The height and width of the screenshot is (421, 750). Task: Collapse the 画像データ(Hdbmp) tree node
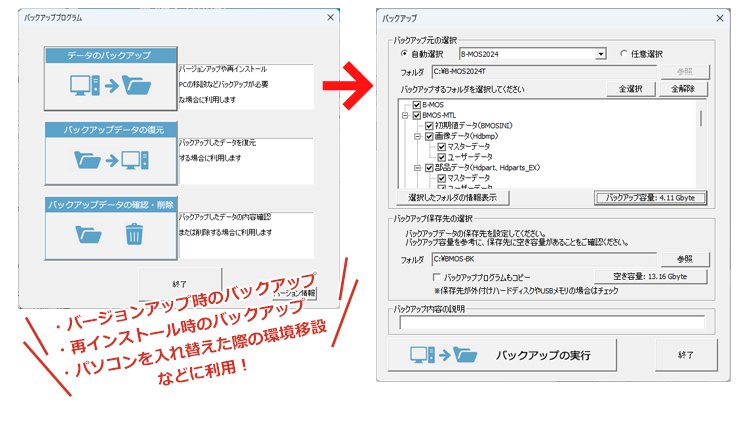click(417, 136)
